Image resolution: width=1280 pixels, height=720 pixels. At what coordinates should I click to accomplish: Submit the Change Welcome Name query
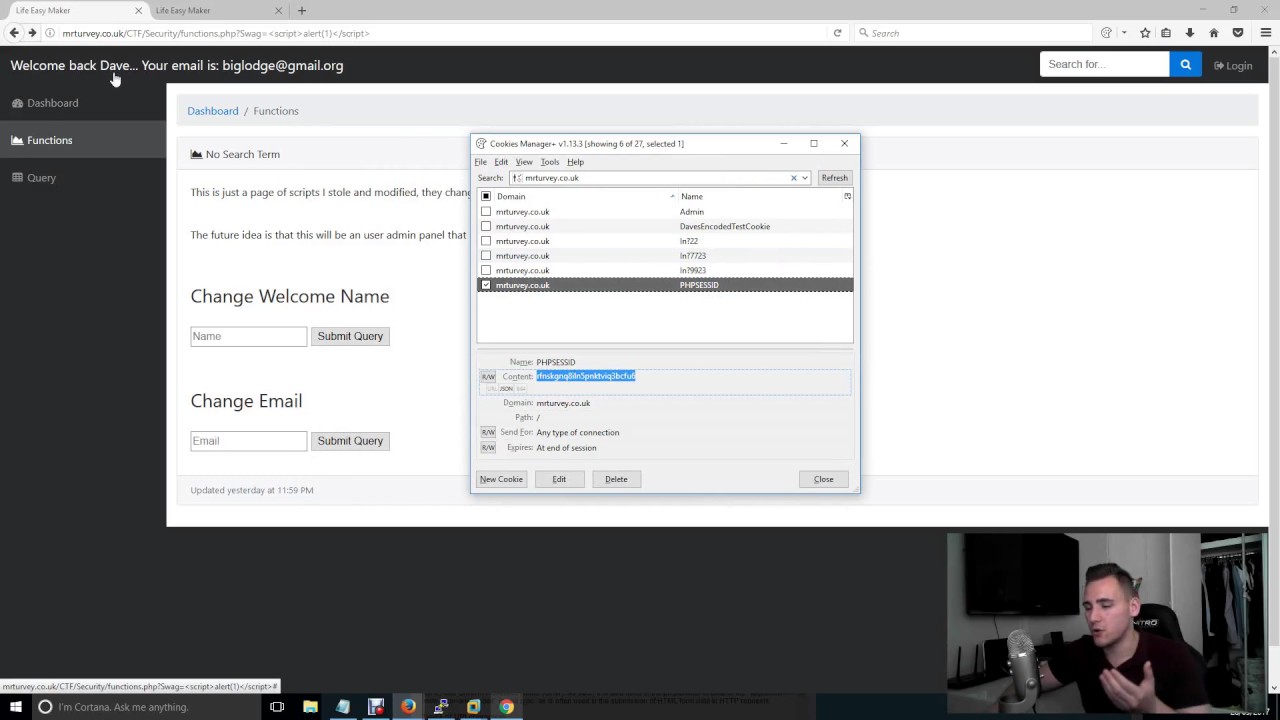tap(350, 336)
